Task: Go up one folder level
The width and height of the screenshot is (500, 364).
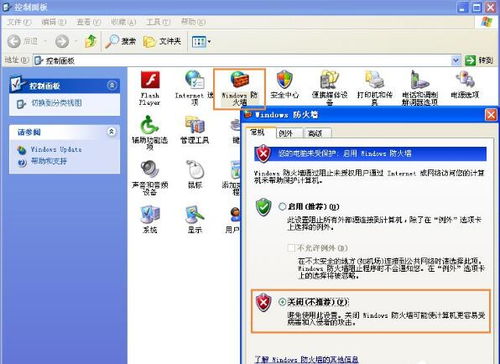Action: (x=90, y=41)
